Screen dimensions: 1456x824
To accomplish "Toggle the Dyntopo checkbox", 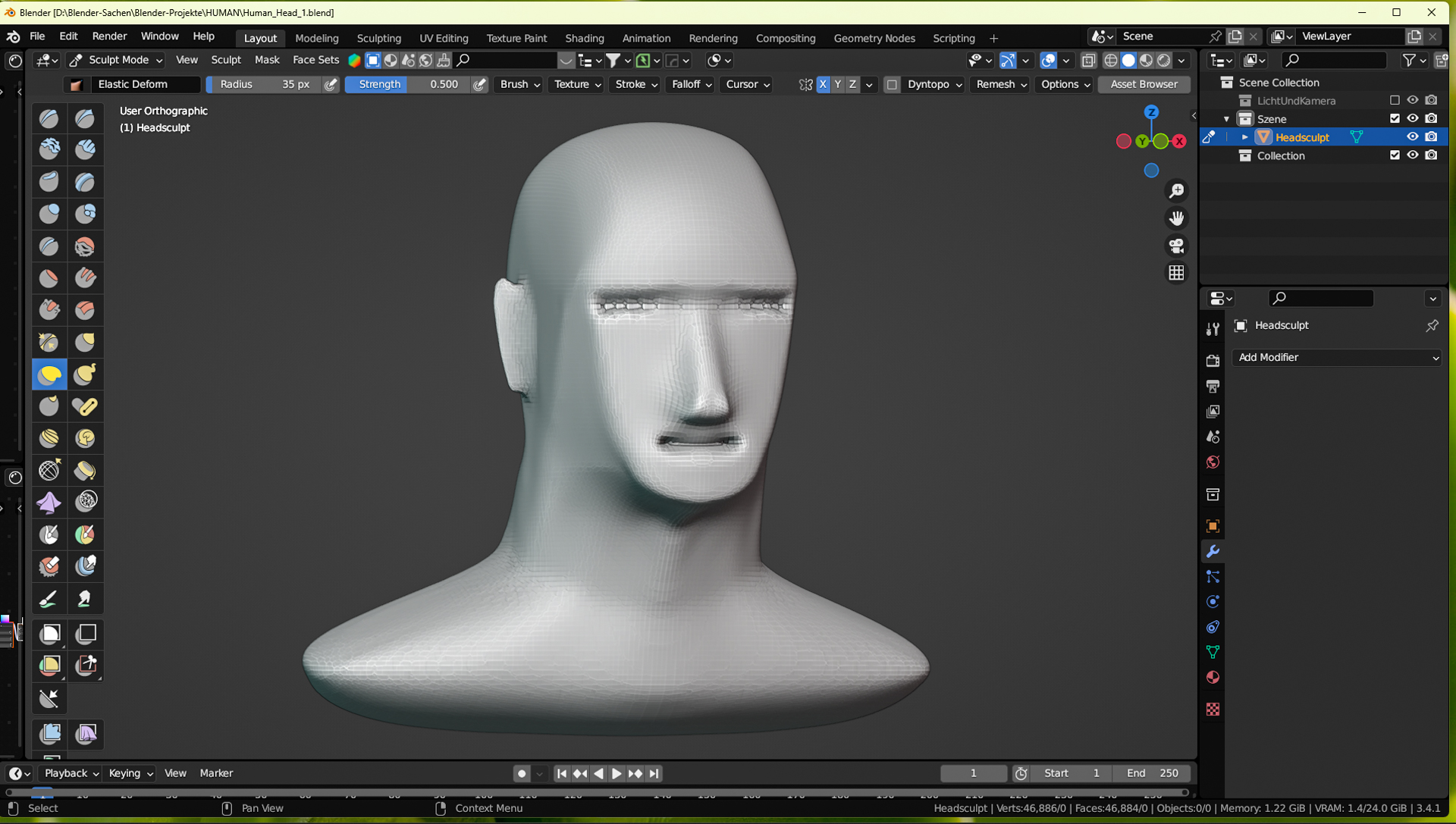I will (x=892, y=84).
